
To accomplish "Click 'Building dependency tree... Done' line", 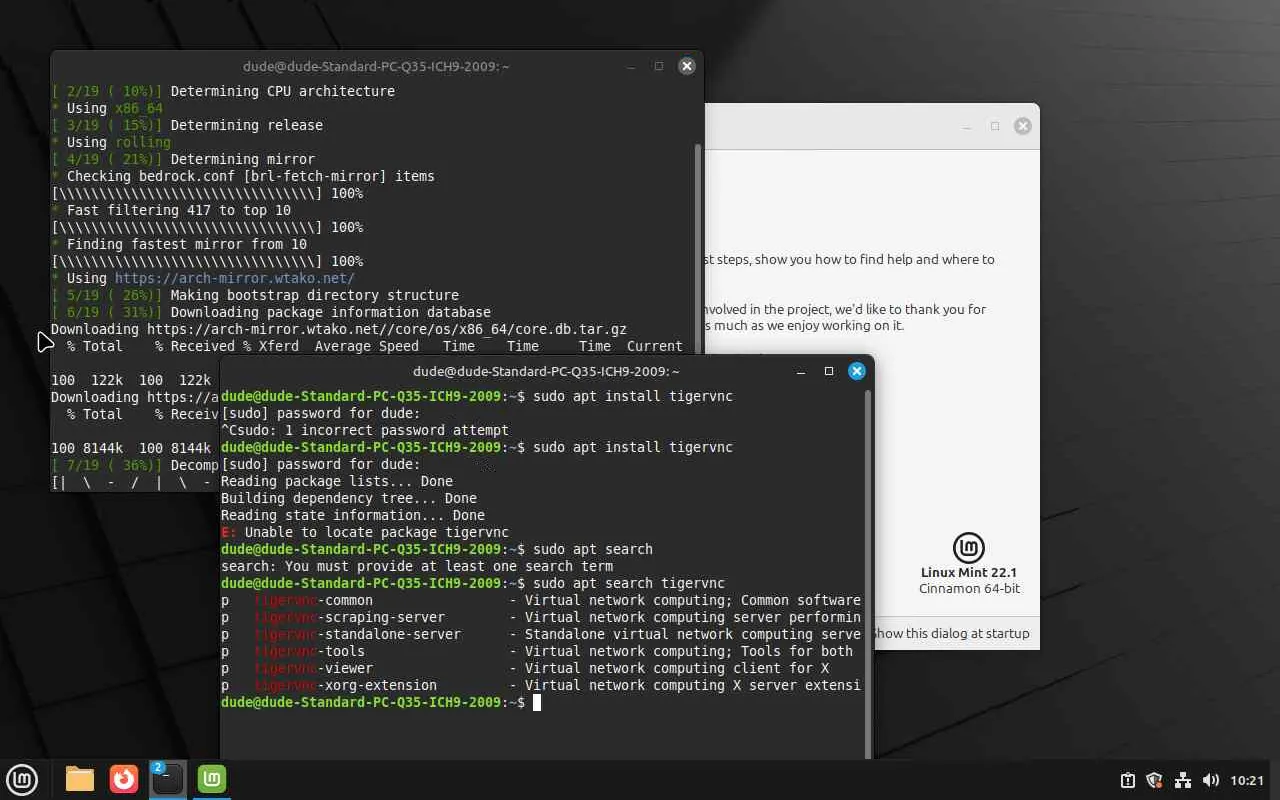I will (349, 498).
